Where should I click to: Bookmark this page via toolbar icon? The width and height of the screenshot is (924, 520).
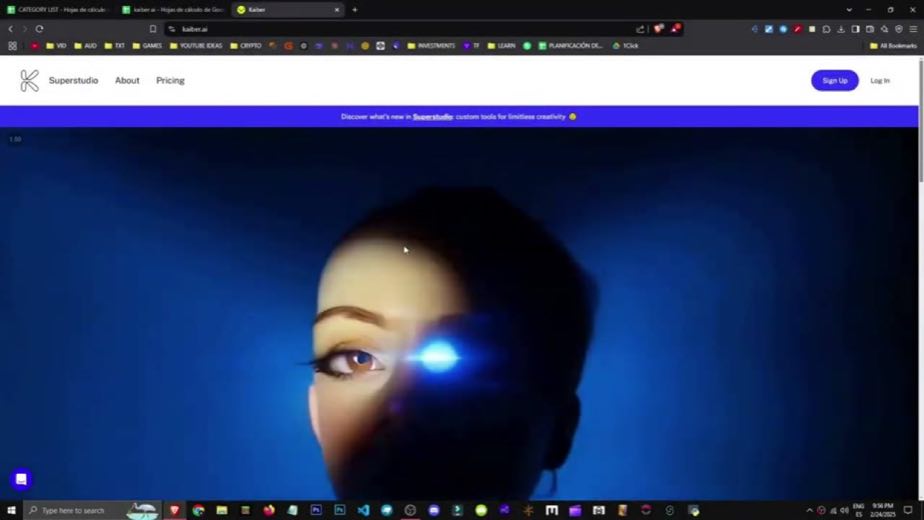point(153,29)
